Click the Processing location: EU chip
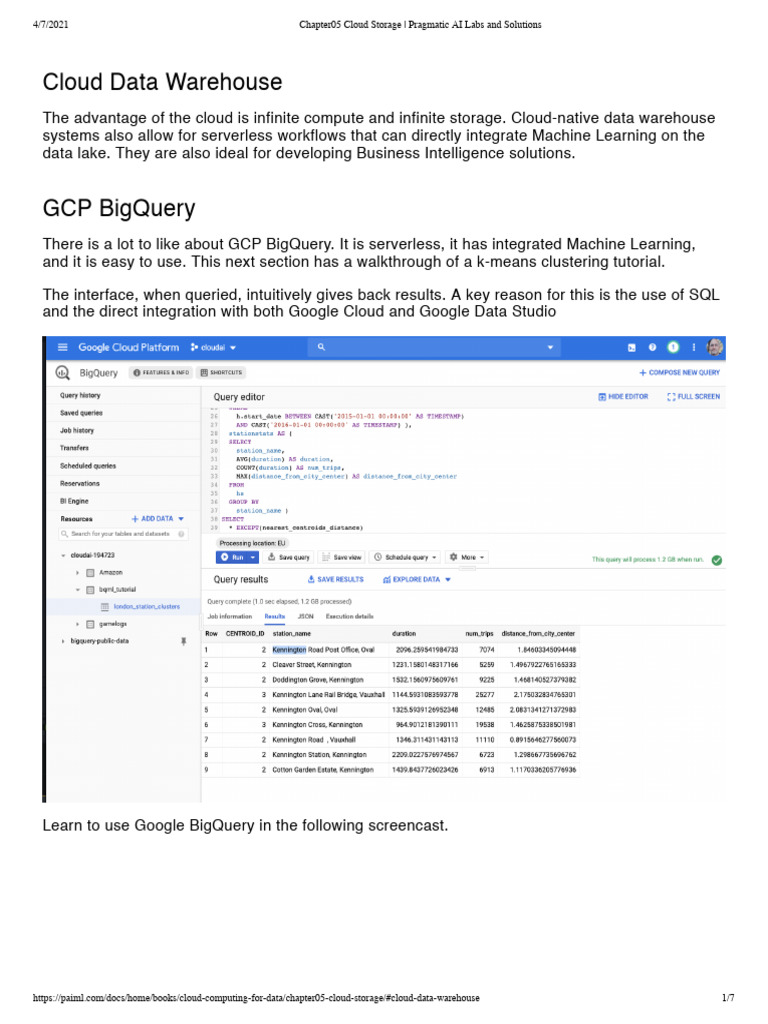This screenshot has width=768, height=1024. click(253, 543)
